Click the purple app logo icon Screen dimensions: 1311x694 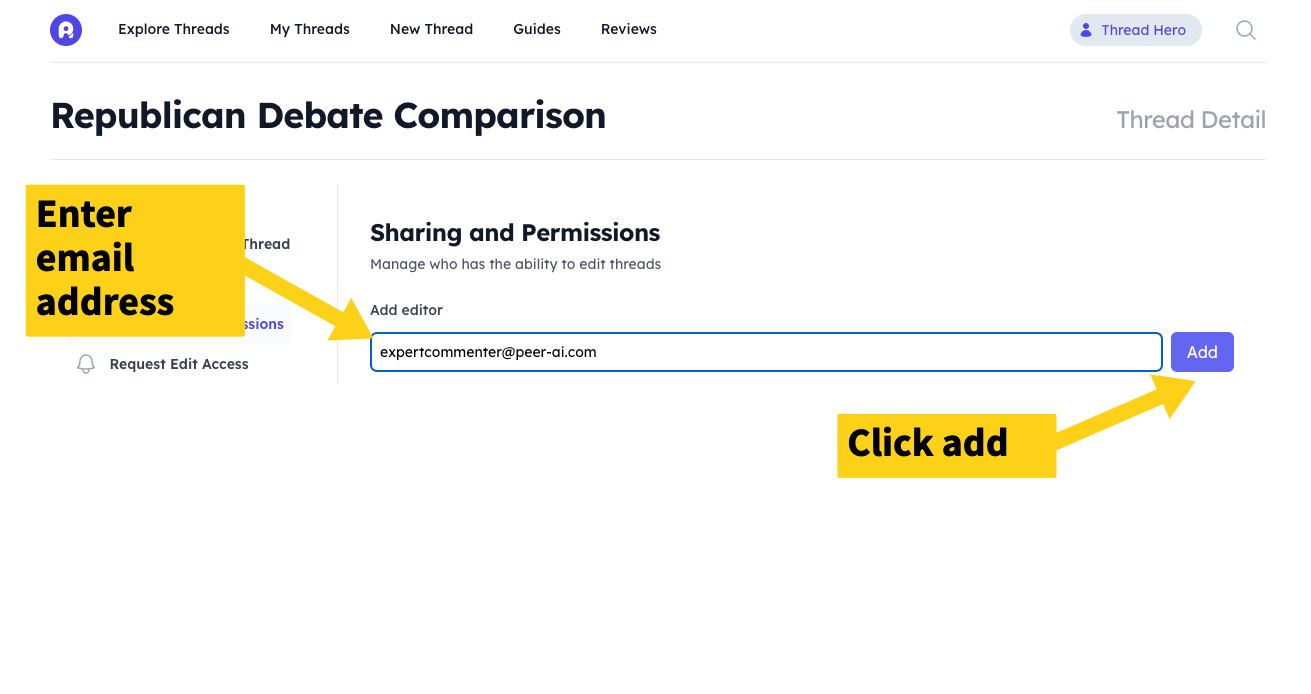(x=66, y=30)
